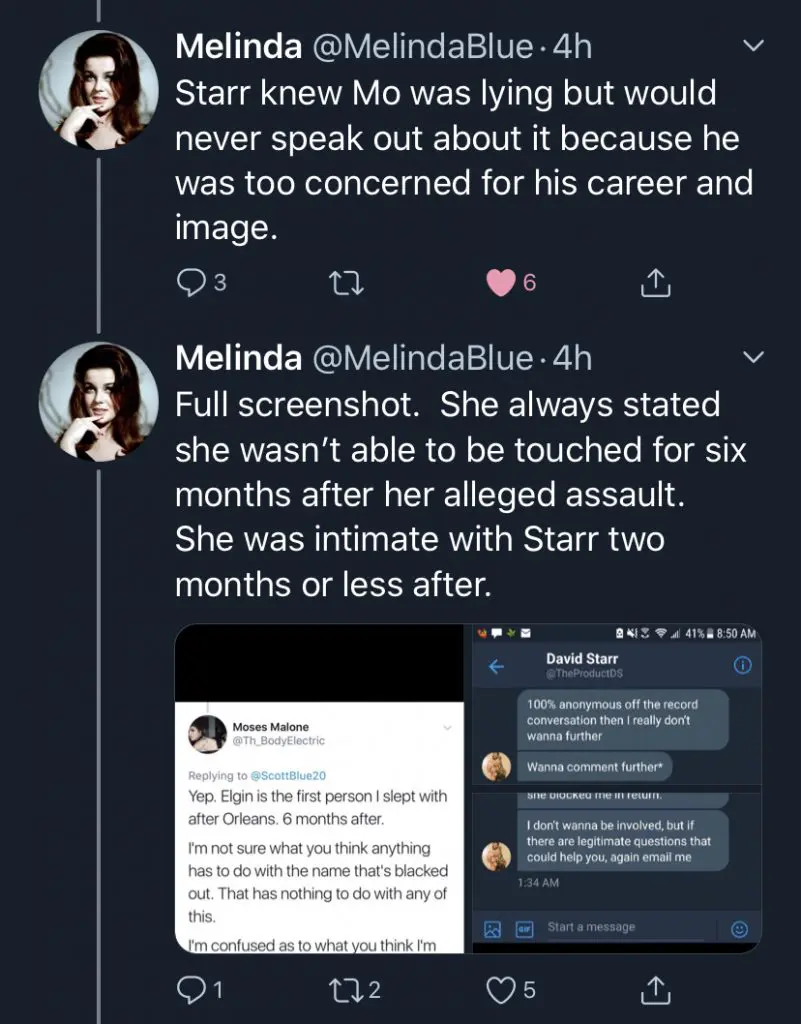Retweet the first tweet about Starr
801x1024 pixels.
point(345,283)
